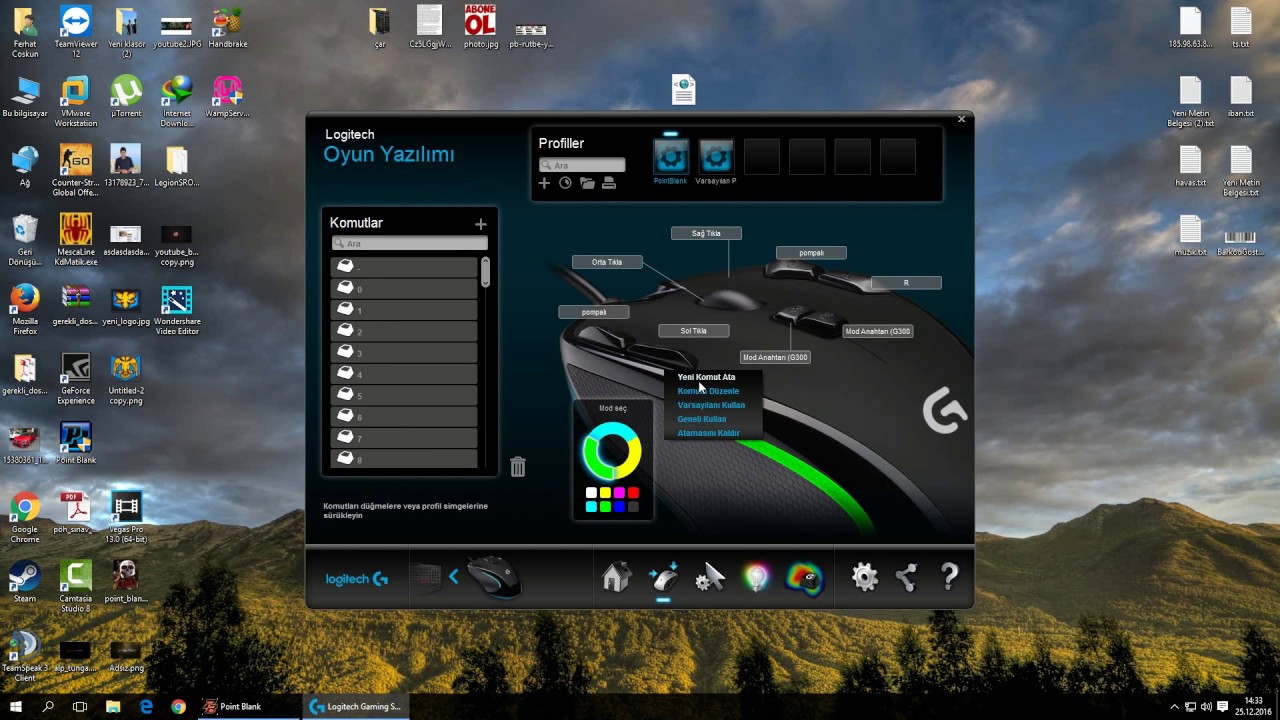Select command '3' in Komutlar list

pyautogui.click(x=404, y=351)
